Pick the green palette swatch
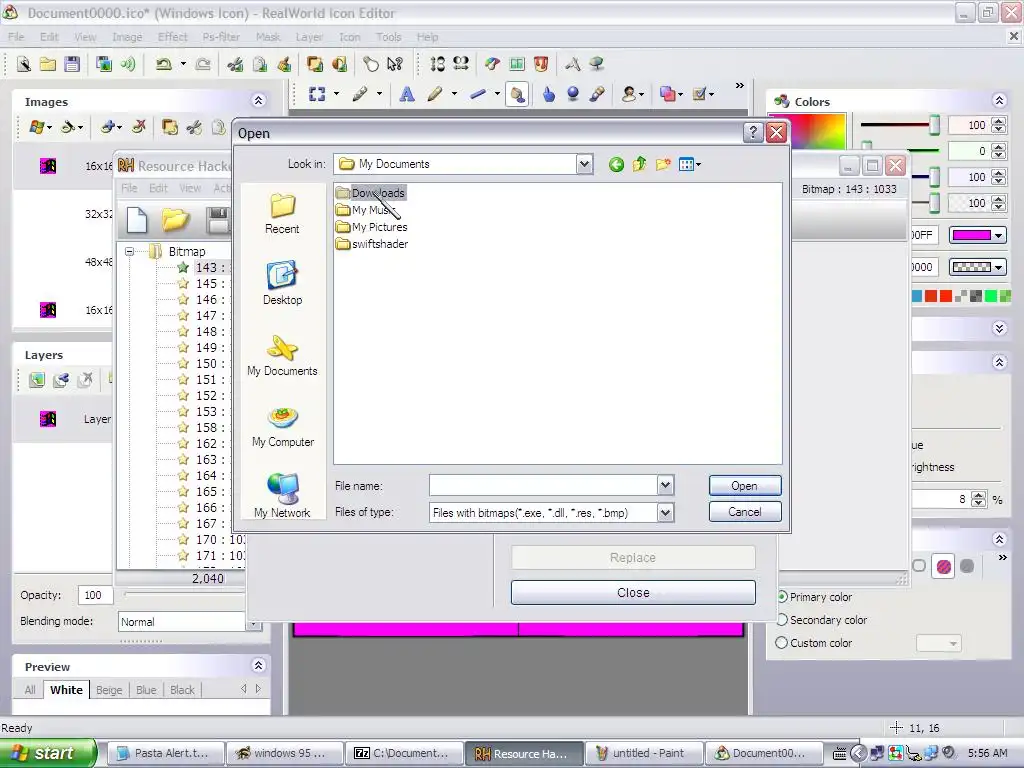Viewport: 1024px width, 768px height. (991, 296)
